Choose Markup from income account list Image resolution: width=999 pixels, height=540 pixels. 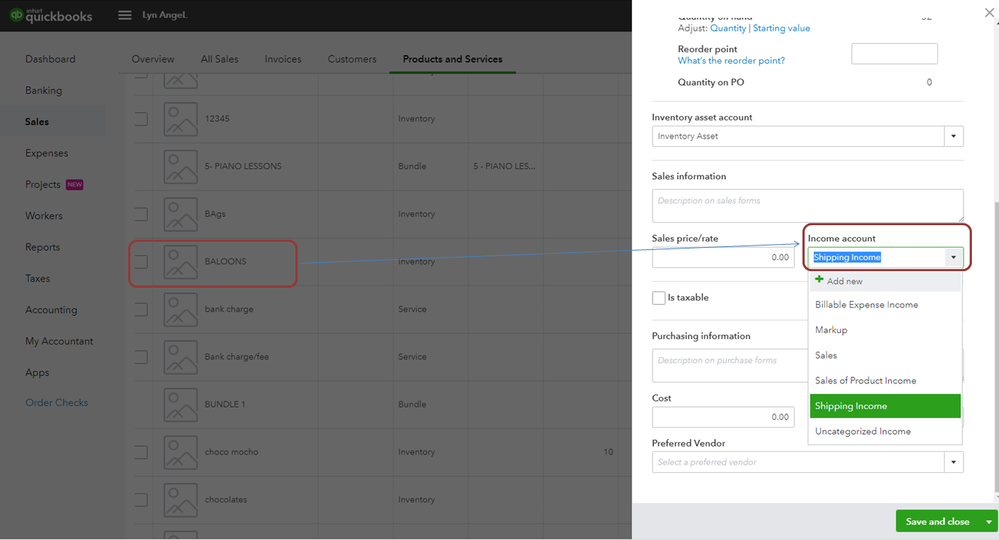point(885,330)
